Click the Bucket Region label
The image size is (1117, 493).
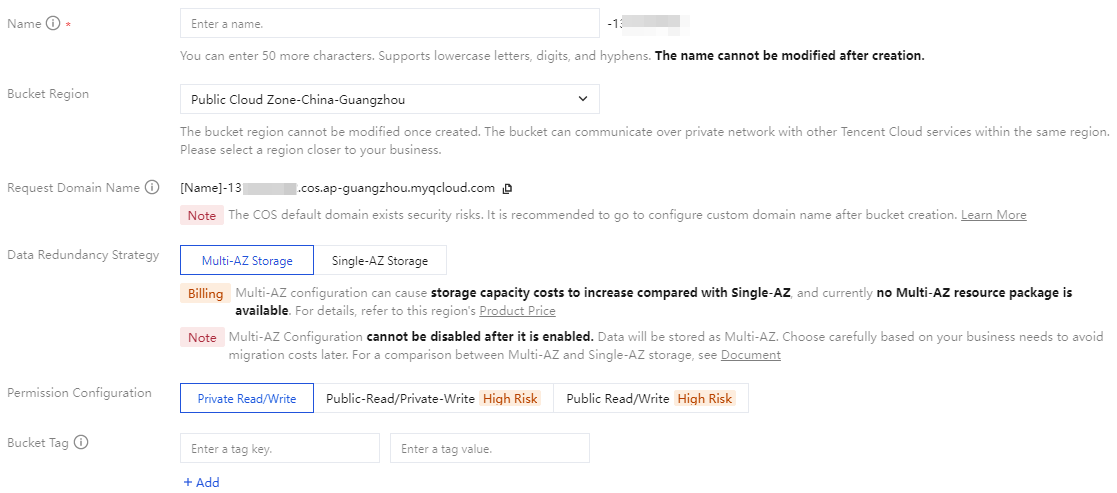[x=48, y=94]
